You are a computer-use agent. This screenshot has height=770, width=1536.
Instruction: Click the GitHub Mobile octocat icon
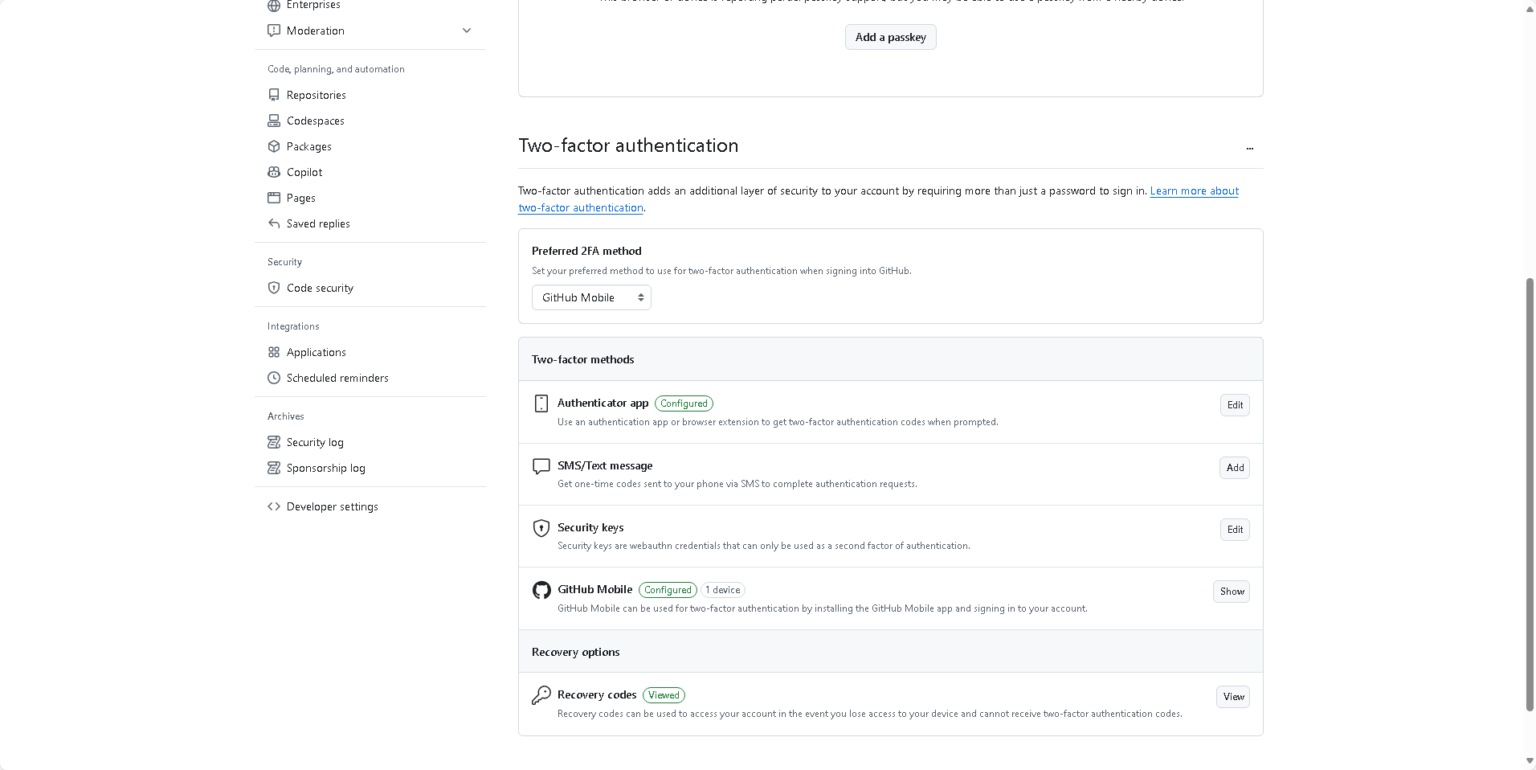(542, 590)
